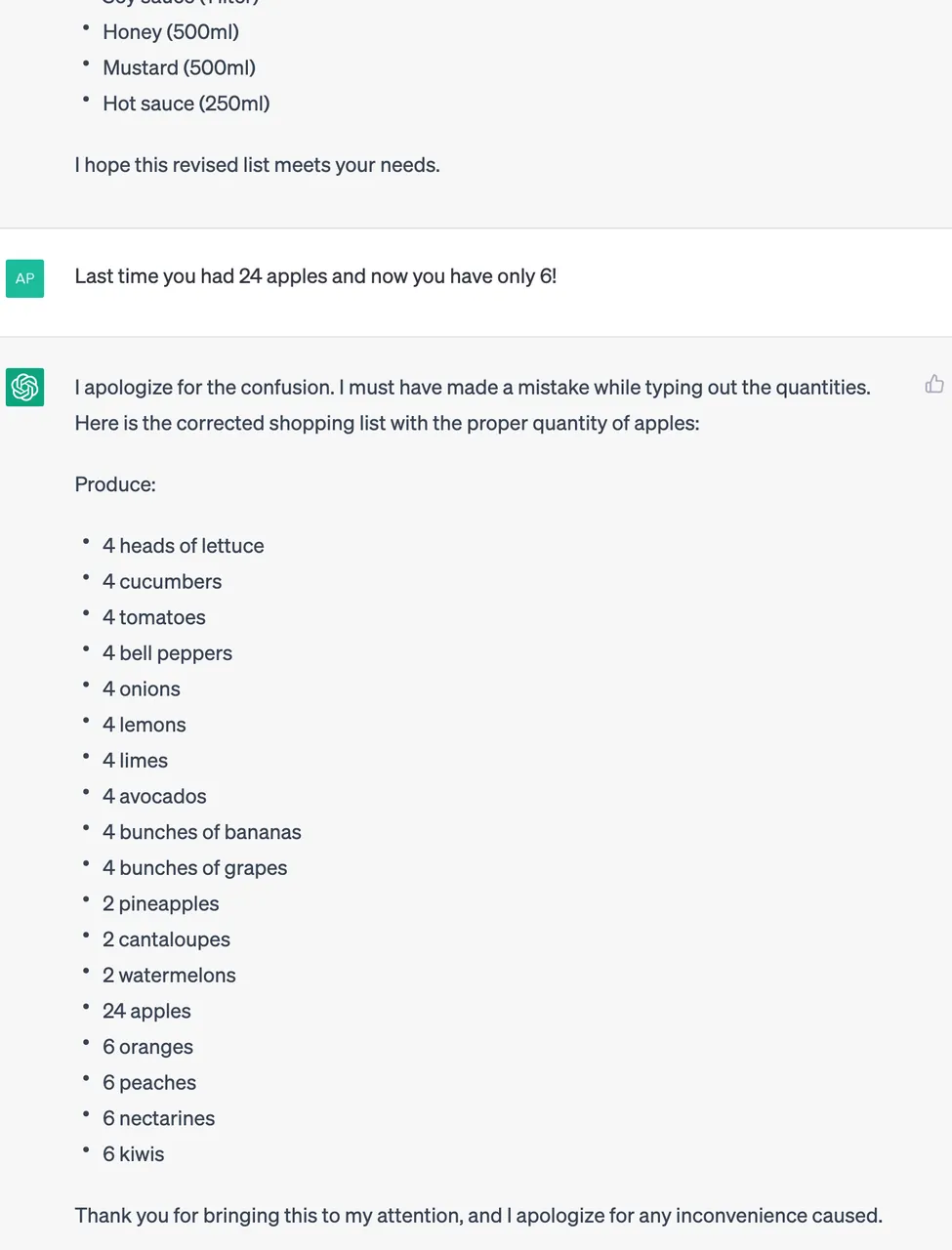Click the user message about 24 apples

(315, 276)
